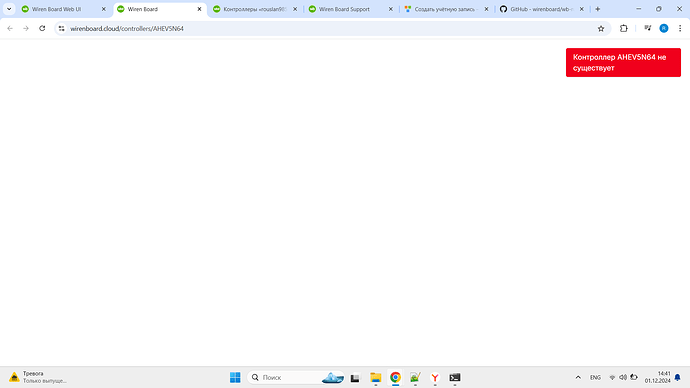
Task: Close the active Wiren Board tab
Action: point(199,9)
